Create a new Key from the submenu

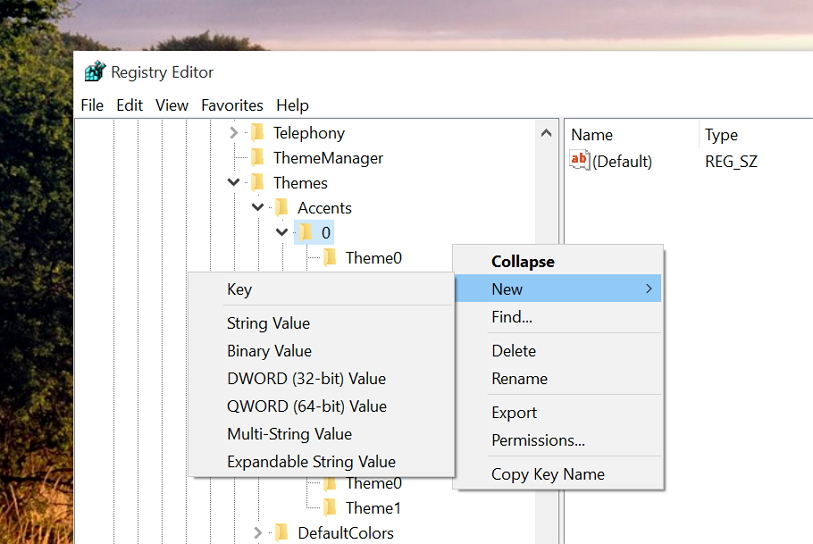[321, 289]
